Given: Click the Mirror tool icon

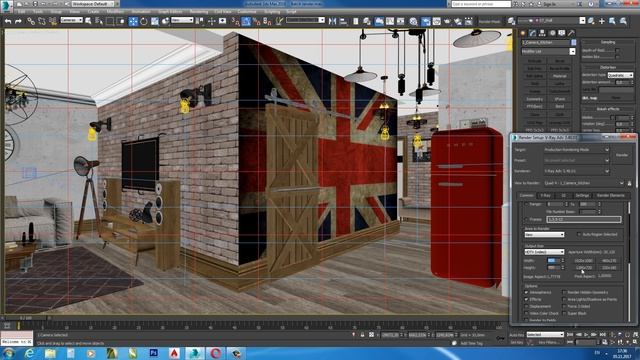Looking at the screenshot, I should 332,21.
